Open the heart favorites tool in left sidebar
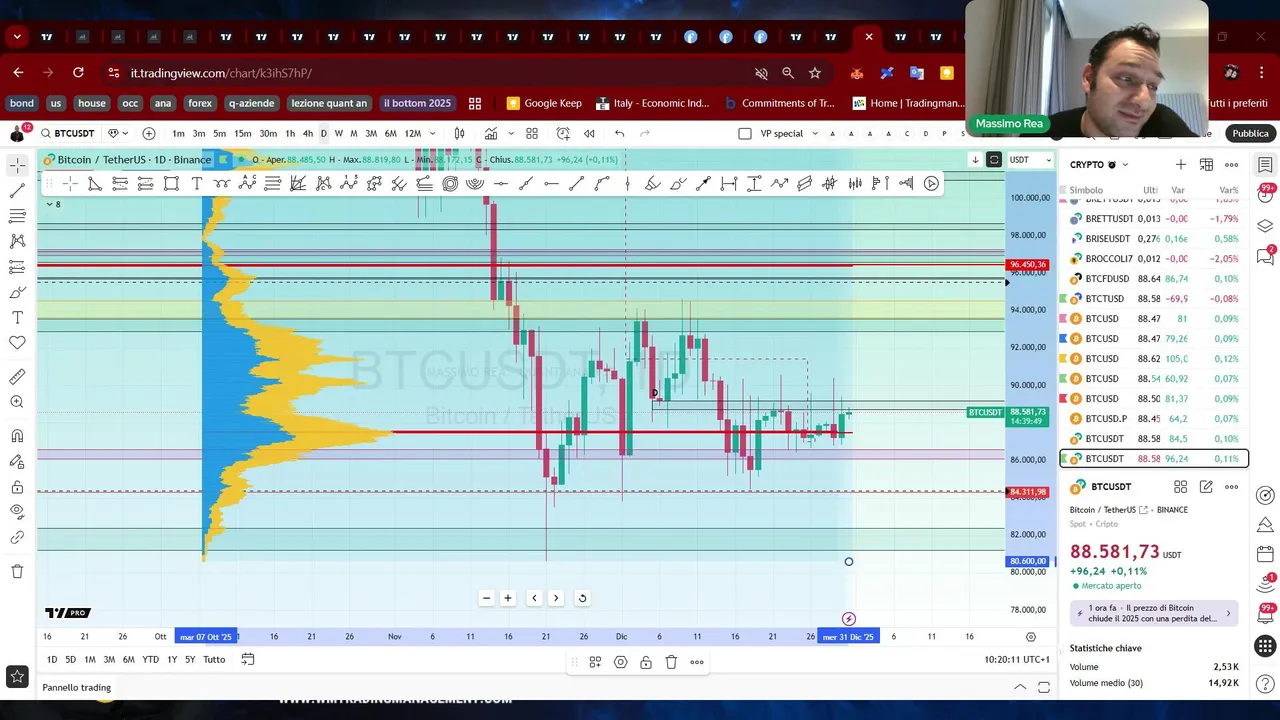The image size is (1280, 720). pyautogui.click(x=17, y=343)
